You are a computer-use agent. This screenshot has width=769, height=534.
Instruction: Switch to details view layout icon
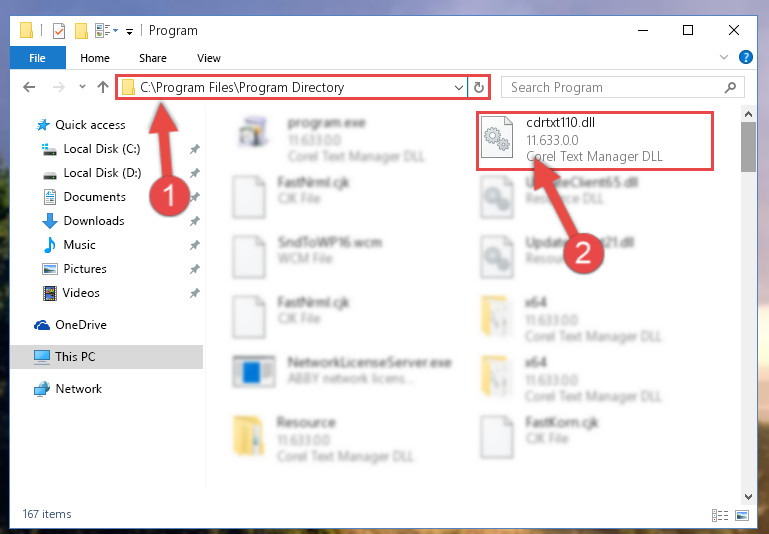(720, 515)
